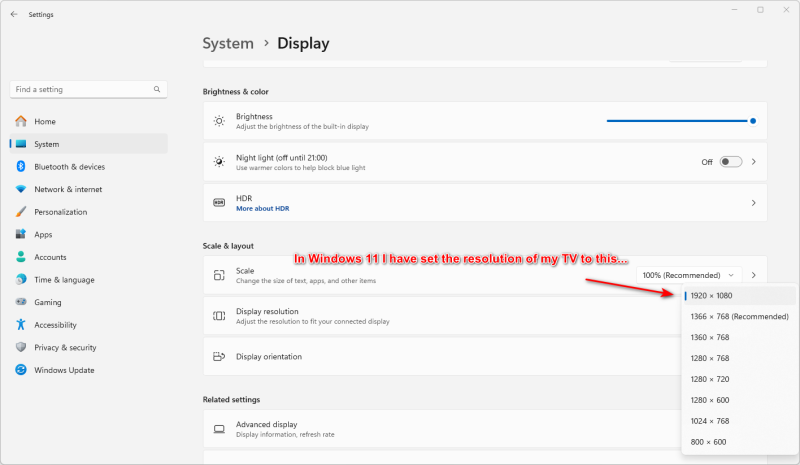
Task: Open Windows Update in the sidebar
Action: click(x=64, y=370)
